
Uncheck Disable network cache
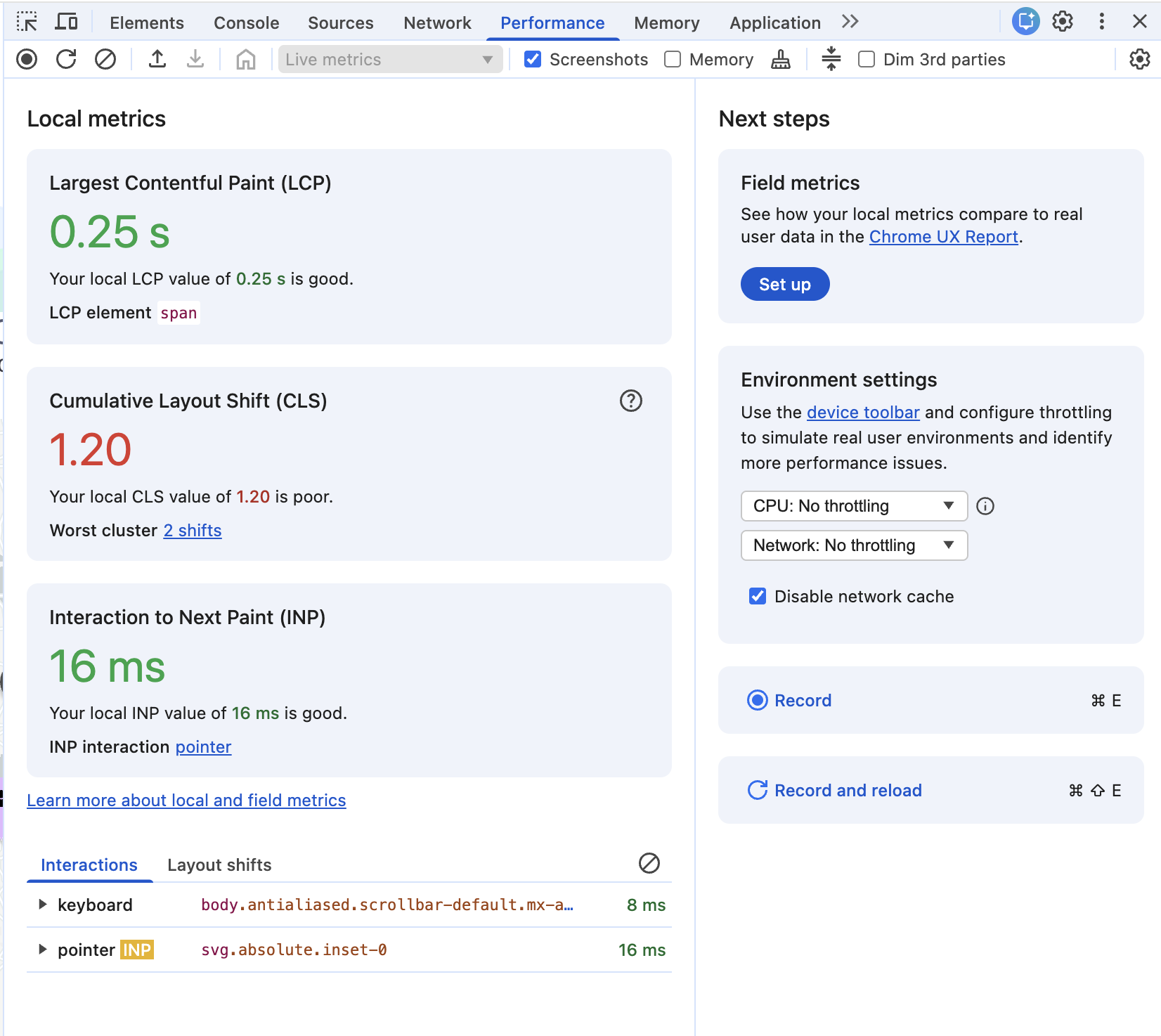pyautogui.click(x=758, y=596)
